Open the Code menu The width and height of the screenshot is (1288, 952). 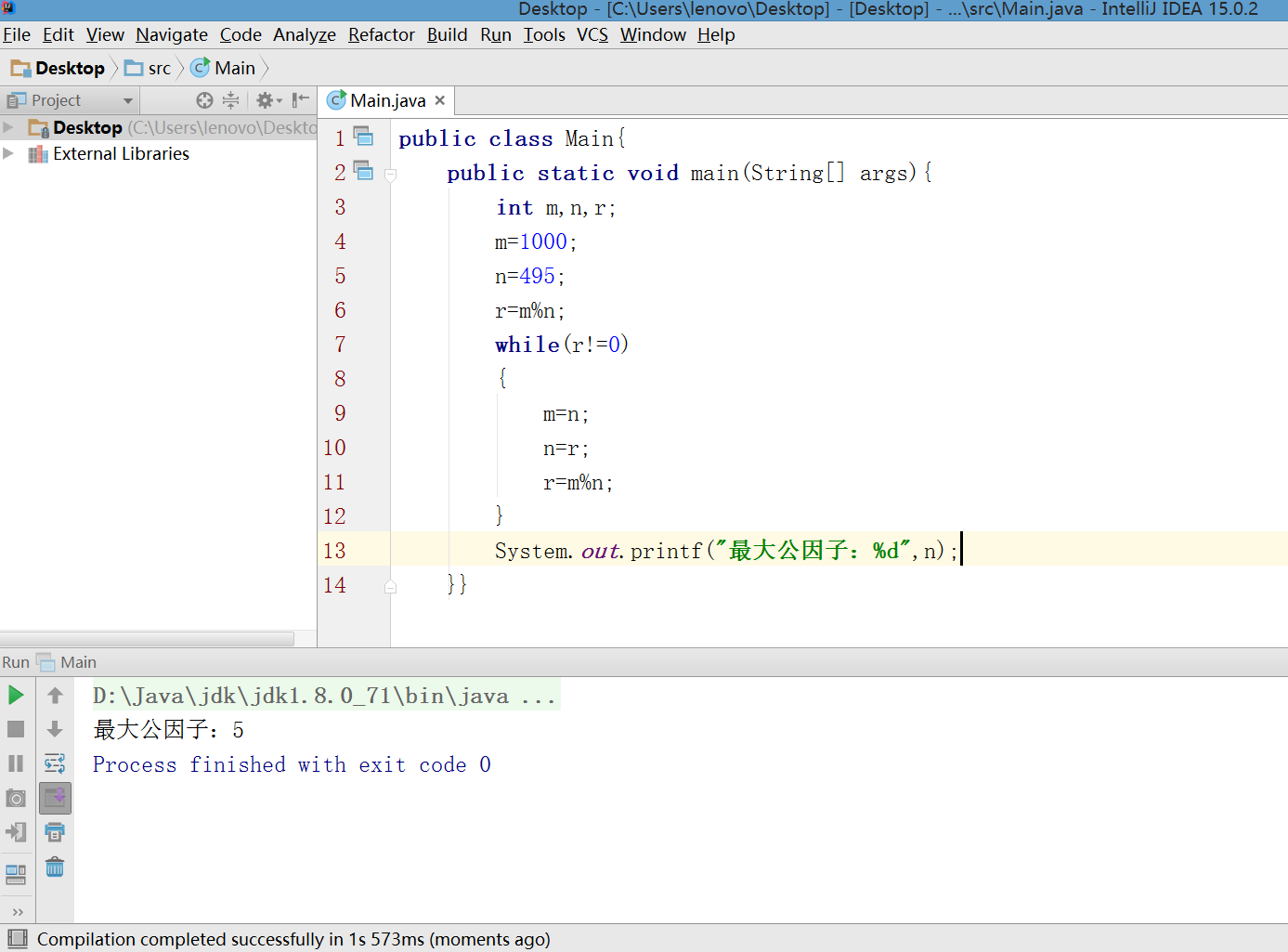241,34
